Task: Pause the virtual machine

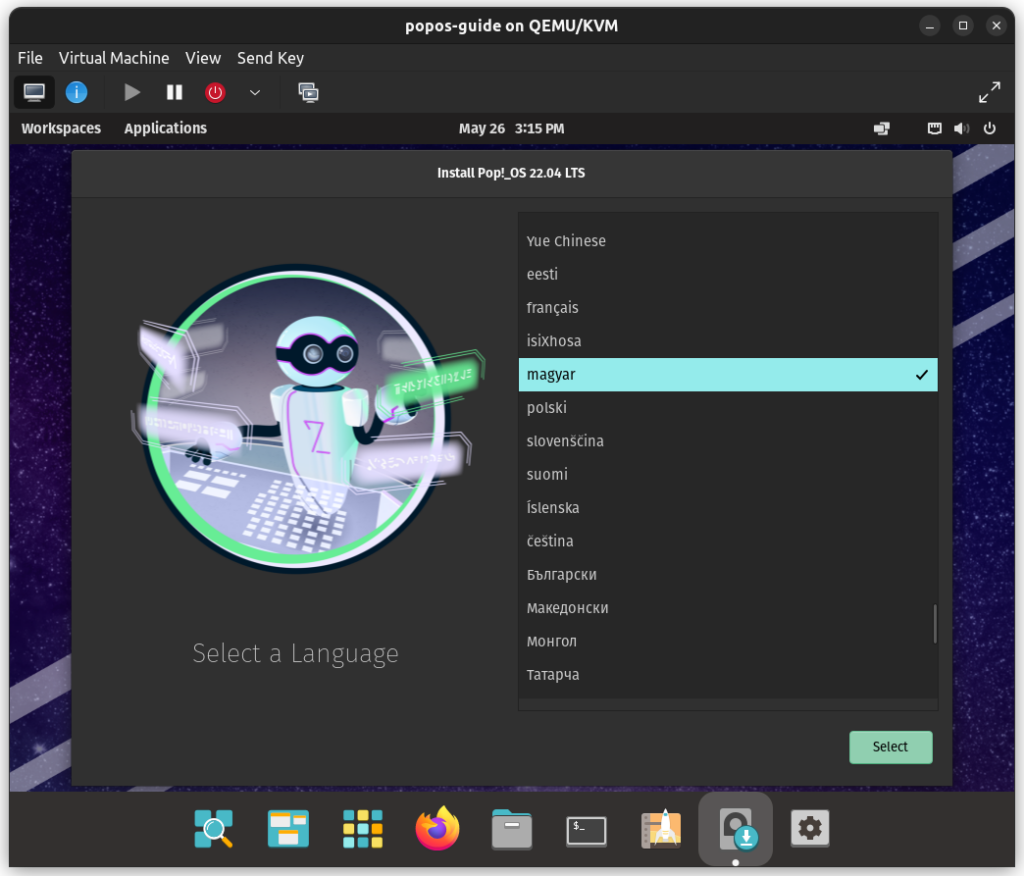Action: point(174,92)
